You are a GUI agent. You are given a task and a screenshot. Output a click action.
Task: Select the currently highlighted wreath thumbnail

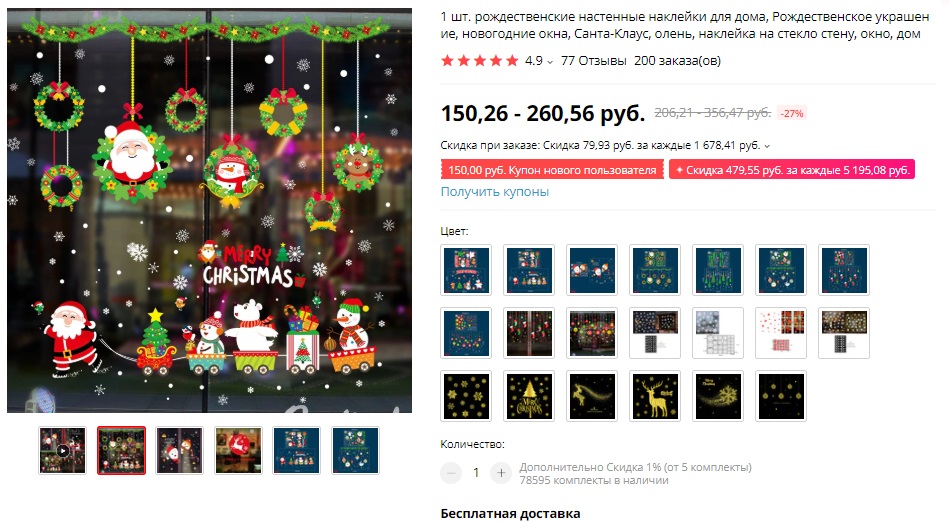coord(121,451)
